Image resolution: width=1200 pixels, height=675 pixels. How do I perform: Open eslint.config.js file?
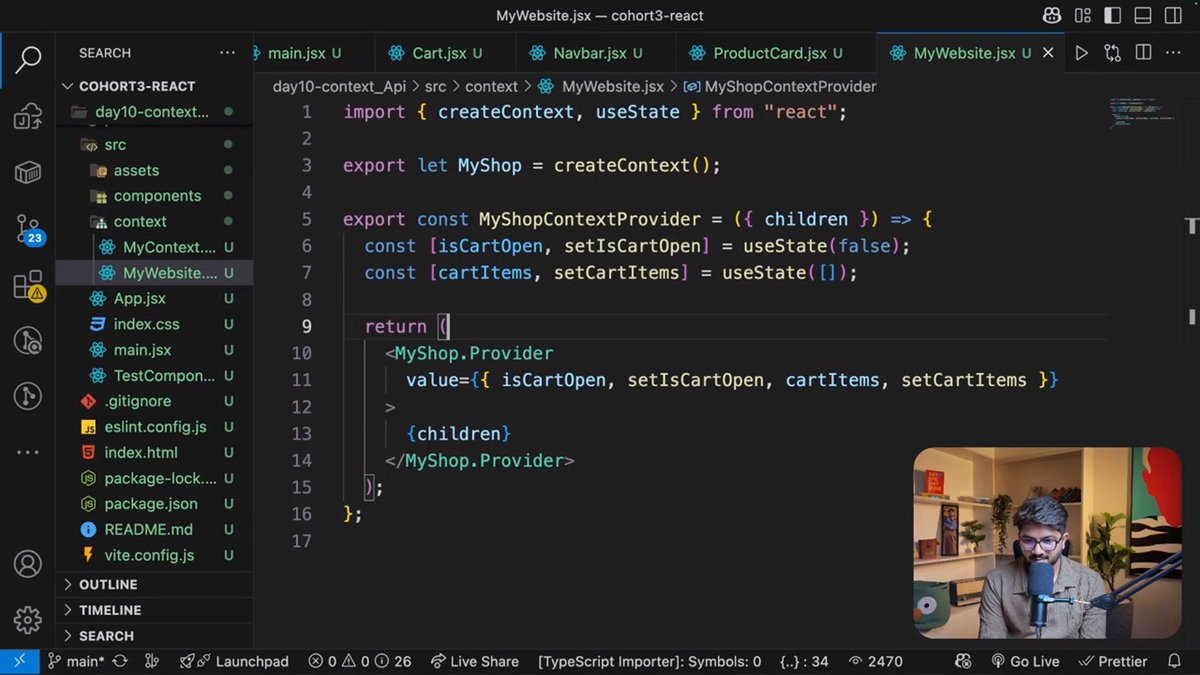154,427
